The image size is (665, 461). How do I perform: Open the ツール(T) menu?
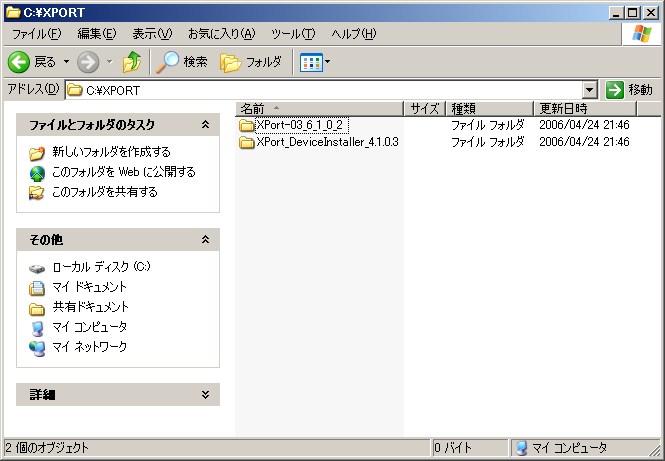point(293,34)
